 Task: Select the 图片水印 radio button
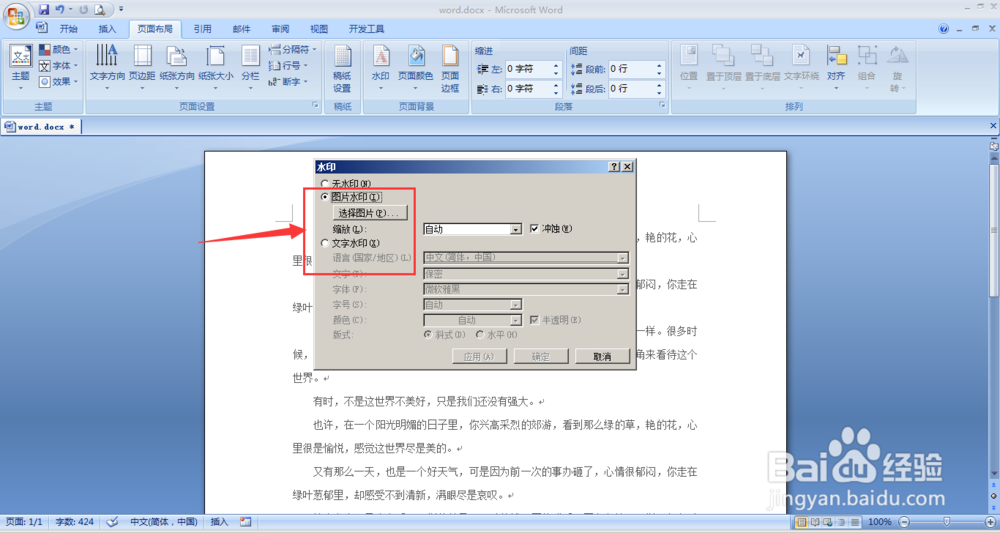(325, 197)
